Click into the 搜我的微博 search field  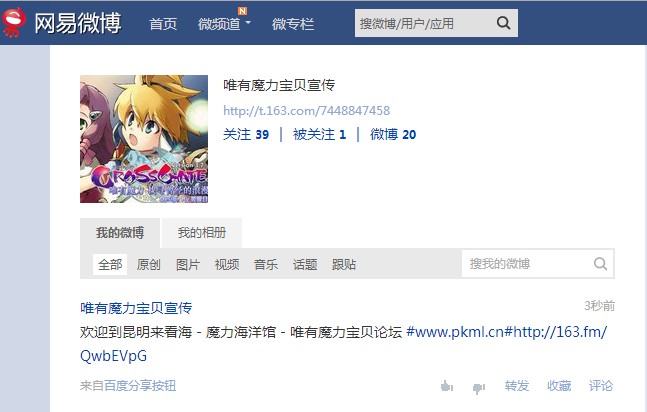(527, 263)
